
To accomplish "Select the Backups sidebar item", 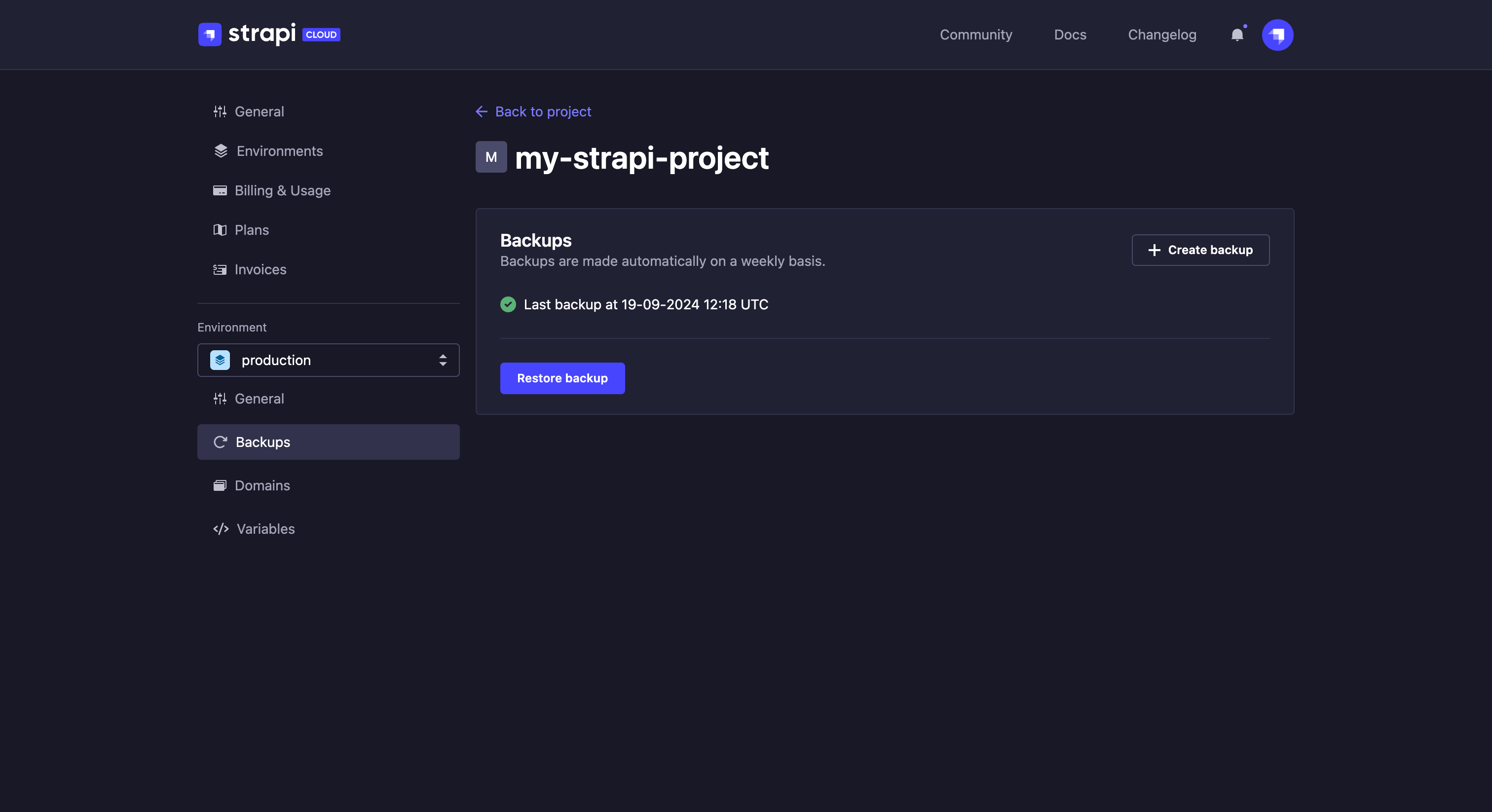I will click(328, 442).
